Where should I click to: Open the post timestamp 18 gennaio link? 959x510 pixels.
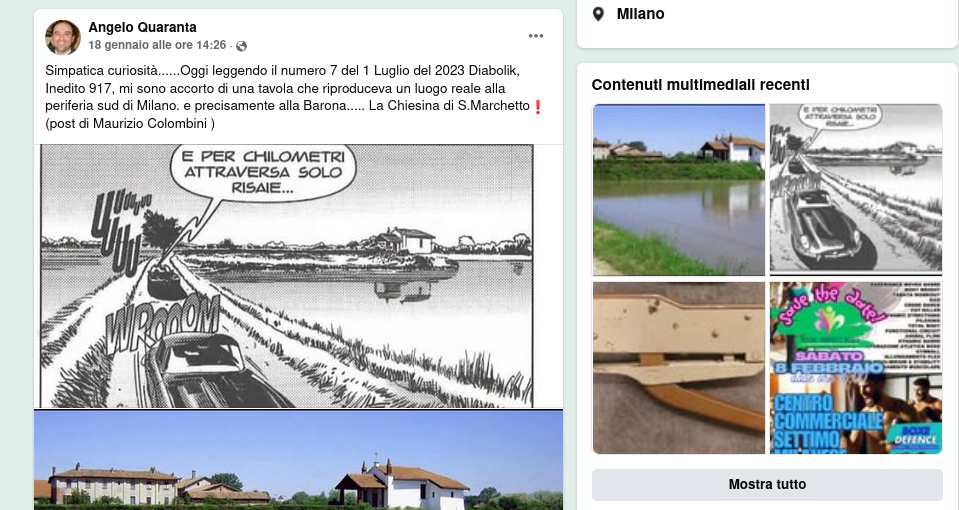point(157,45)
